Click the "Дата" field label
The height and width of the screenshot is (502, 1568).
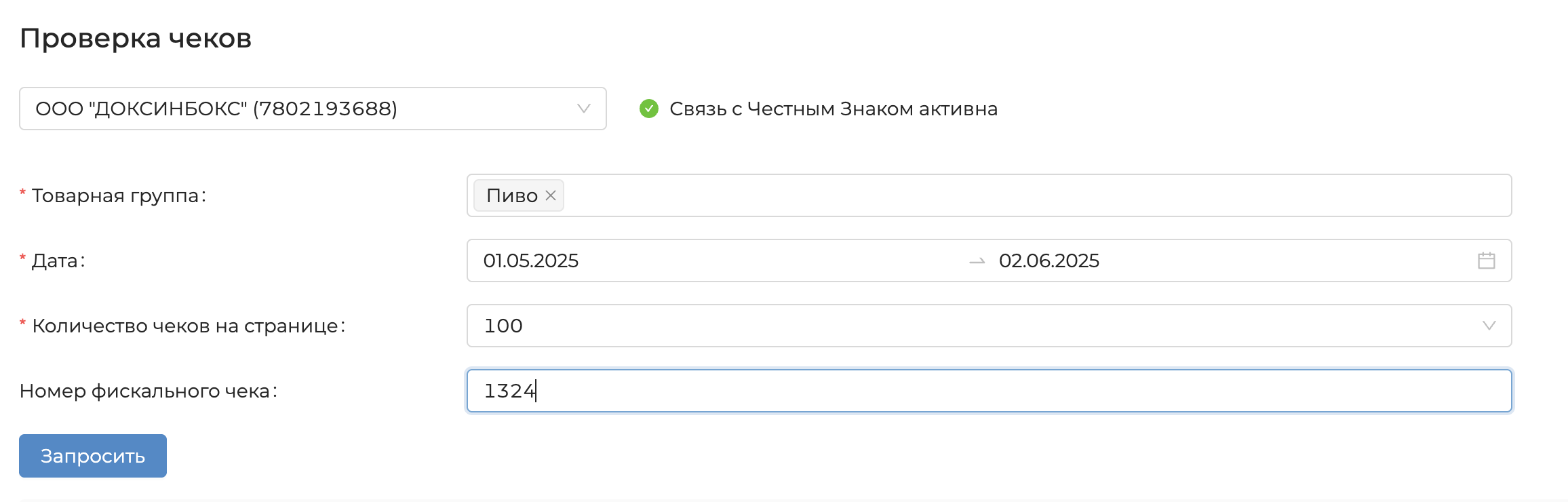pyautogui.click(x=57, y=260)
